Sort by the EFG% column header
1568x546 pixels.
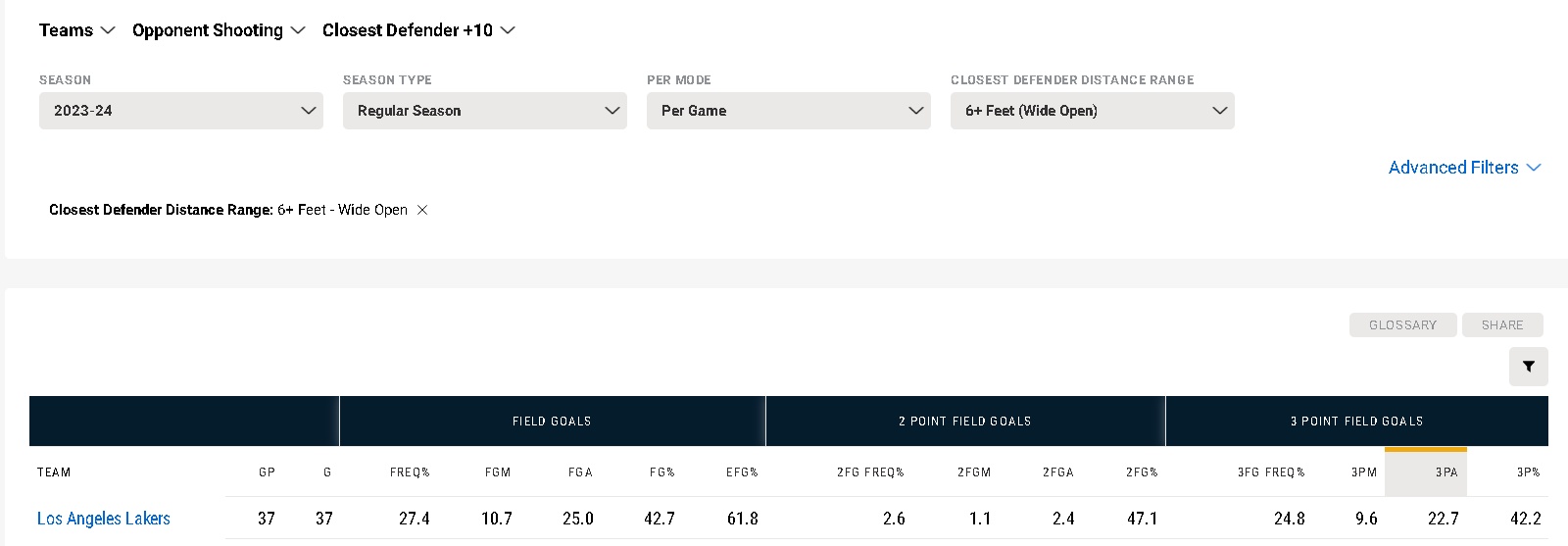click(x=742, y=472)
